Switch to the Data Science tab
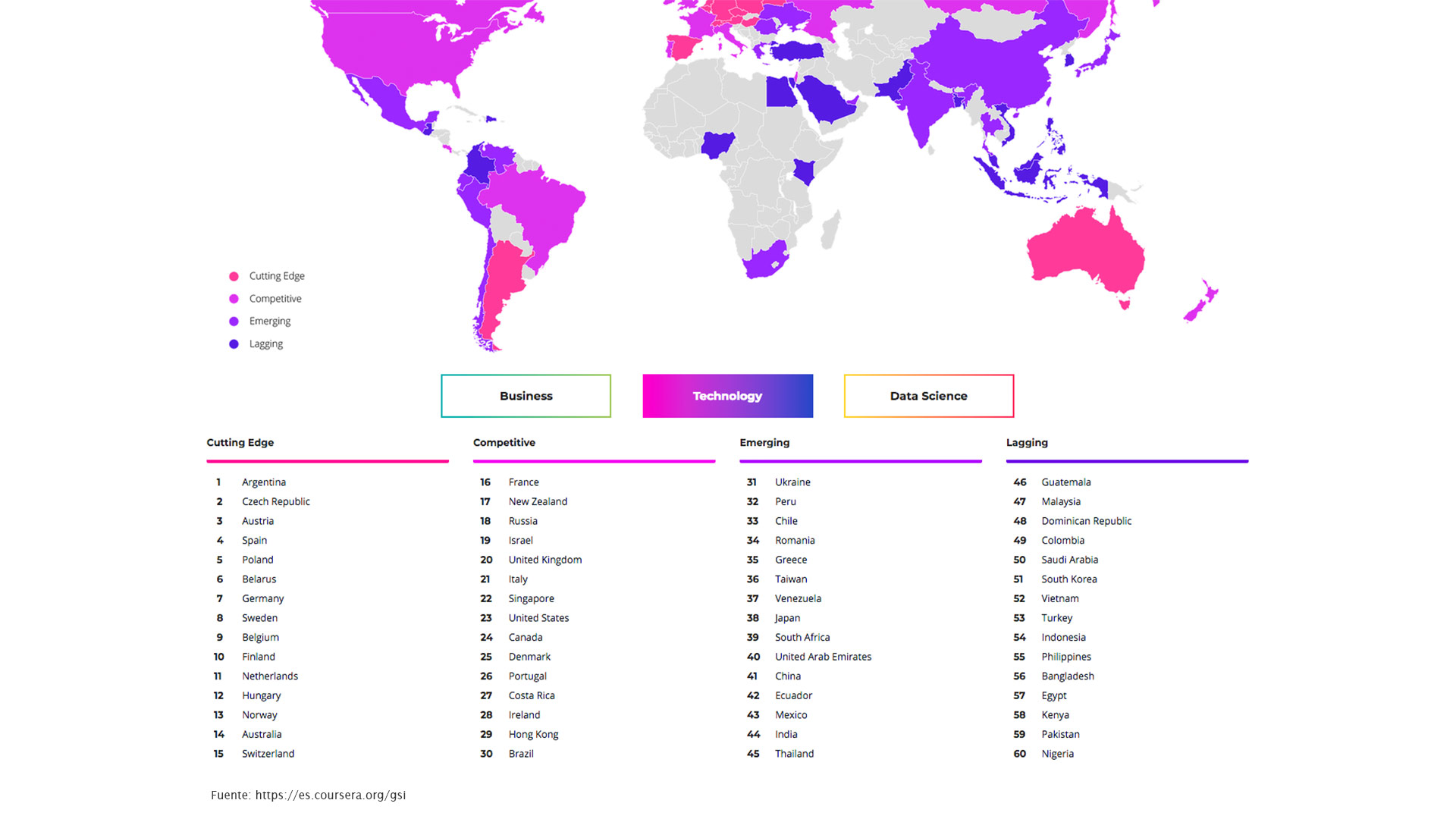This screenshot has height=819, width=1456. pos(928,395)
